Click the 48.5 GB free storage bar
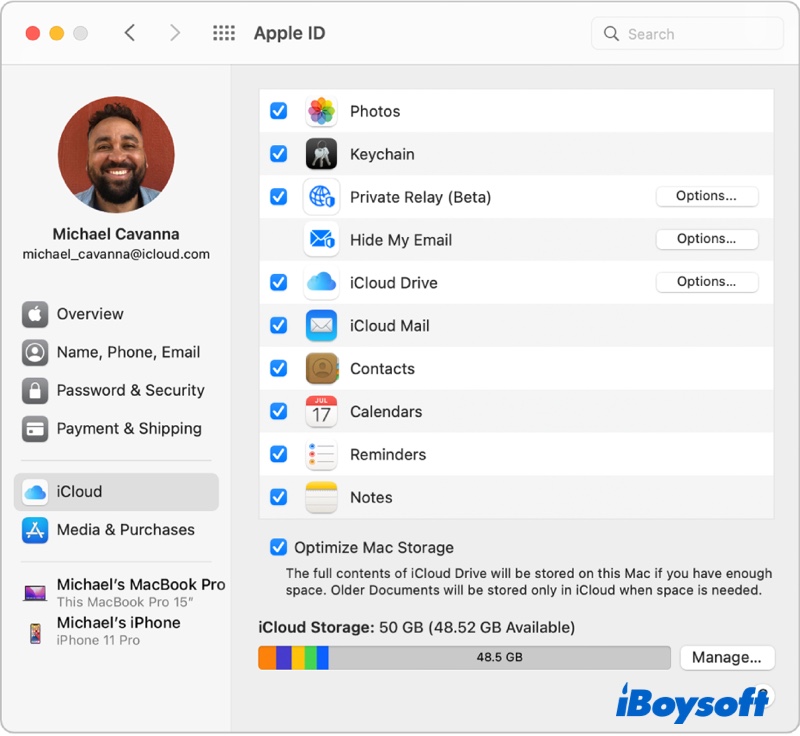This screenshot has width=800, height=736. [499, 657]
